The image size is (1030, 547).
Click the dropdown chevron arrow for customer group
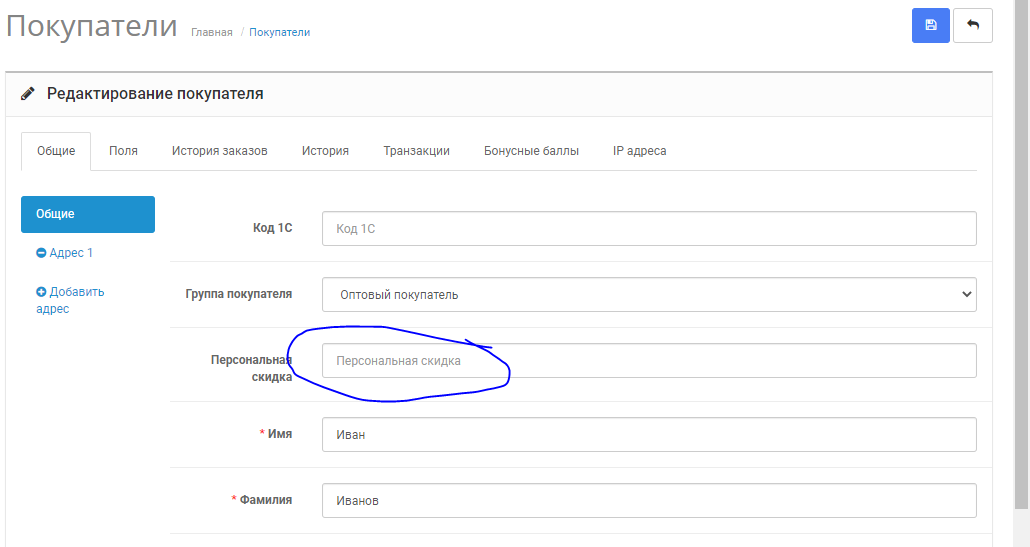click(966, 294)
